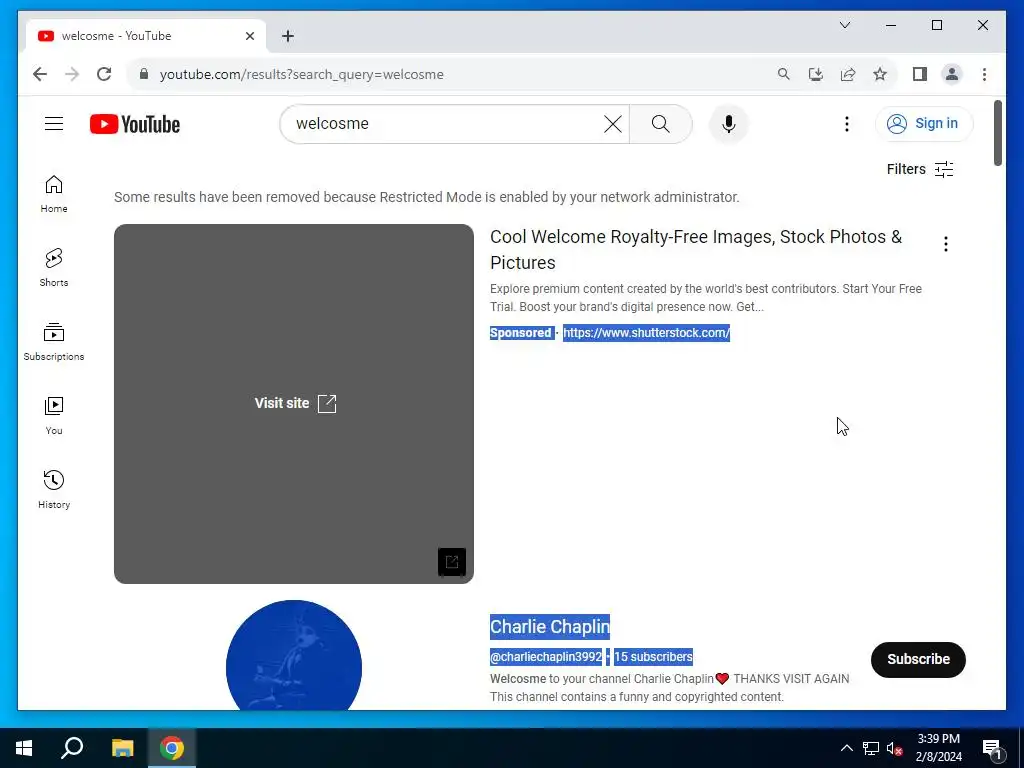
Task: Close the welcosme - YouTube tab
Action: [x=249, y=36]
